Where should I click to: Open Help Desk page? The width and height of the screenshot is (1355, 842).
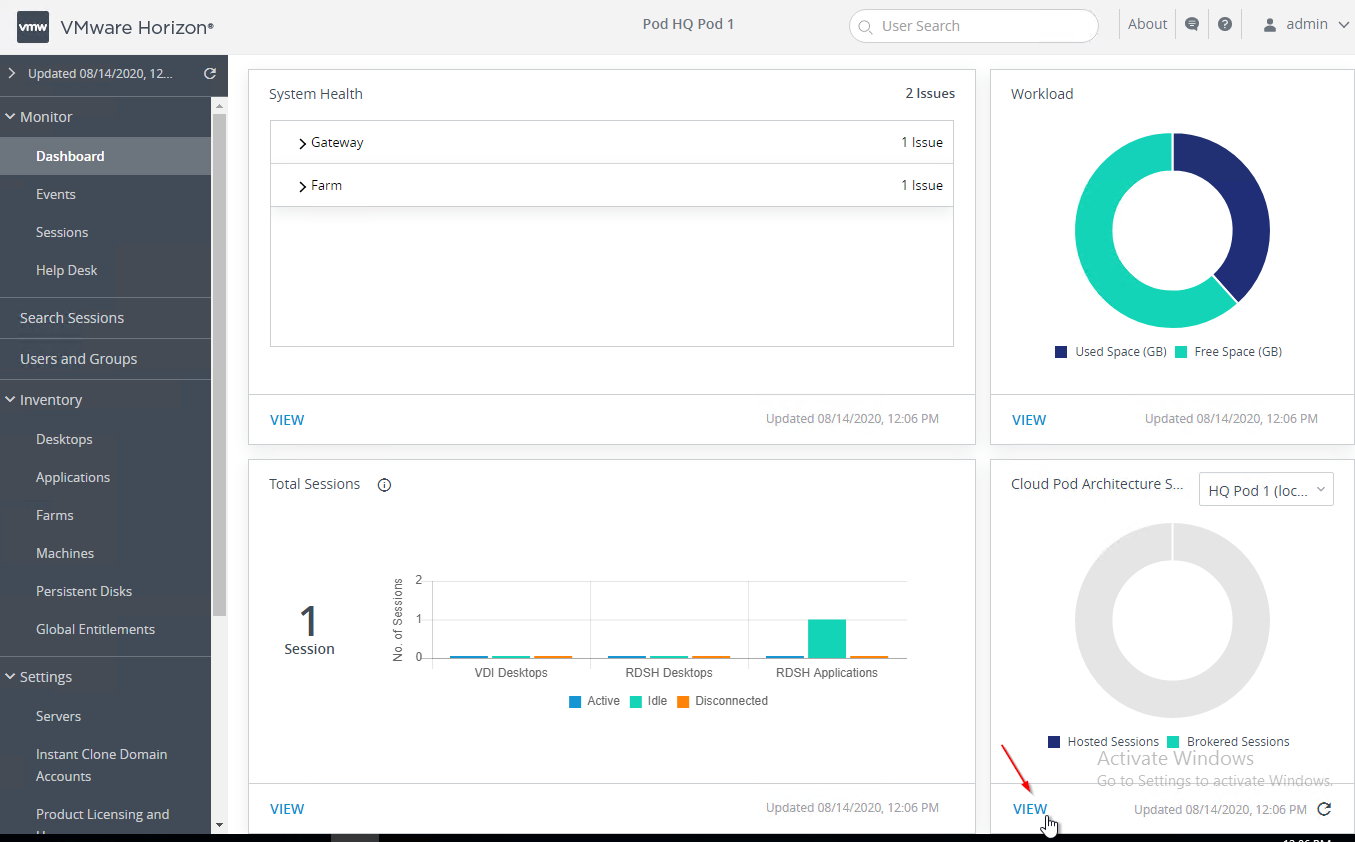[x=67, y=270]
